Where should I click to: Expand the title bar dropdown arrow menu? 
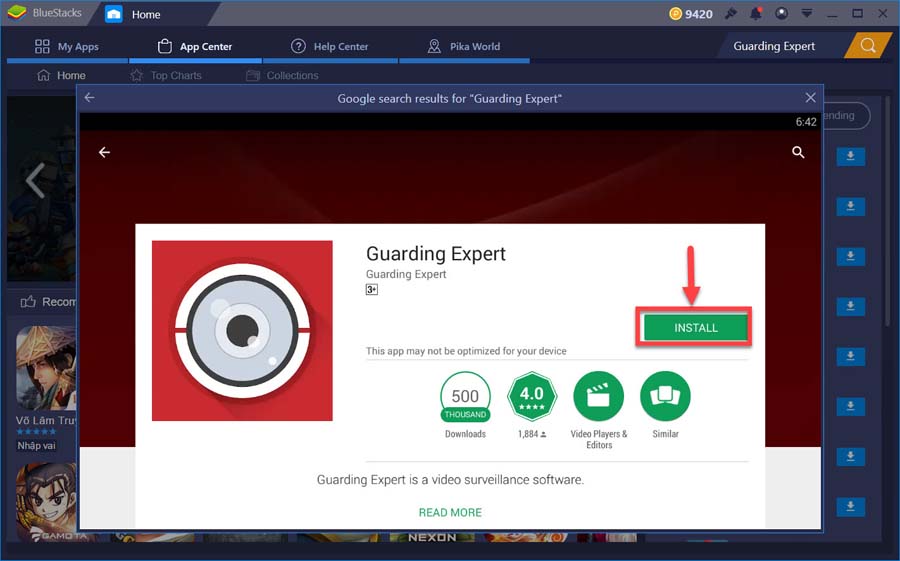click(806, 13)
